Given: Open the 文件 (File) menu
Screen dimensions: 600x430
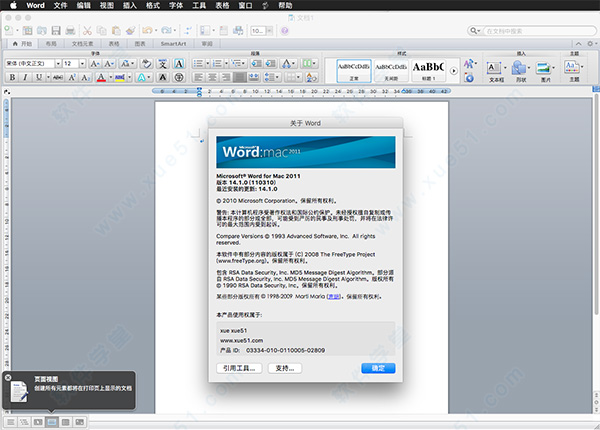Looking at the screenshot, I should [x=60, y=5].
